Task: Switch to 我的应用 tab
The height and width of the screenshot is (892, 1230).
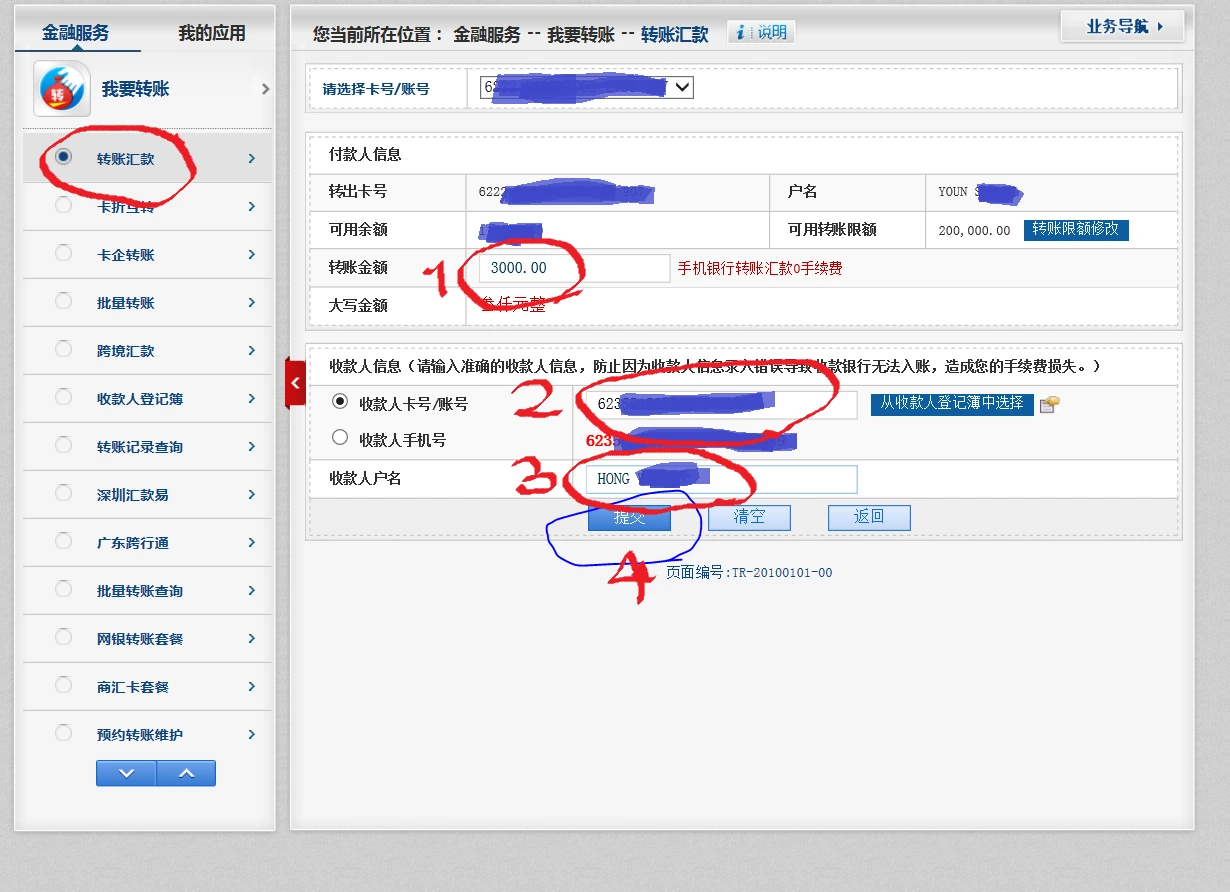Action: coord(212,33)
